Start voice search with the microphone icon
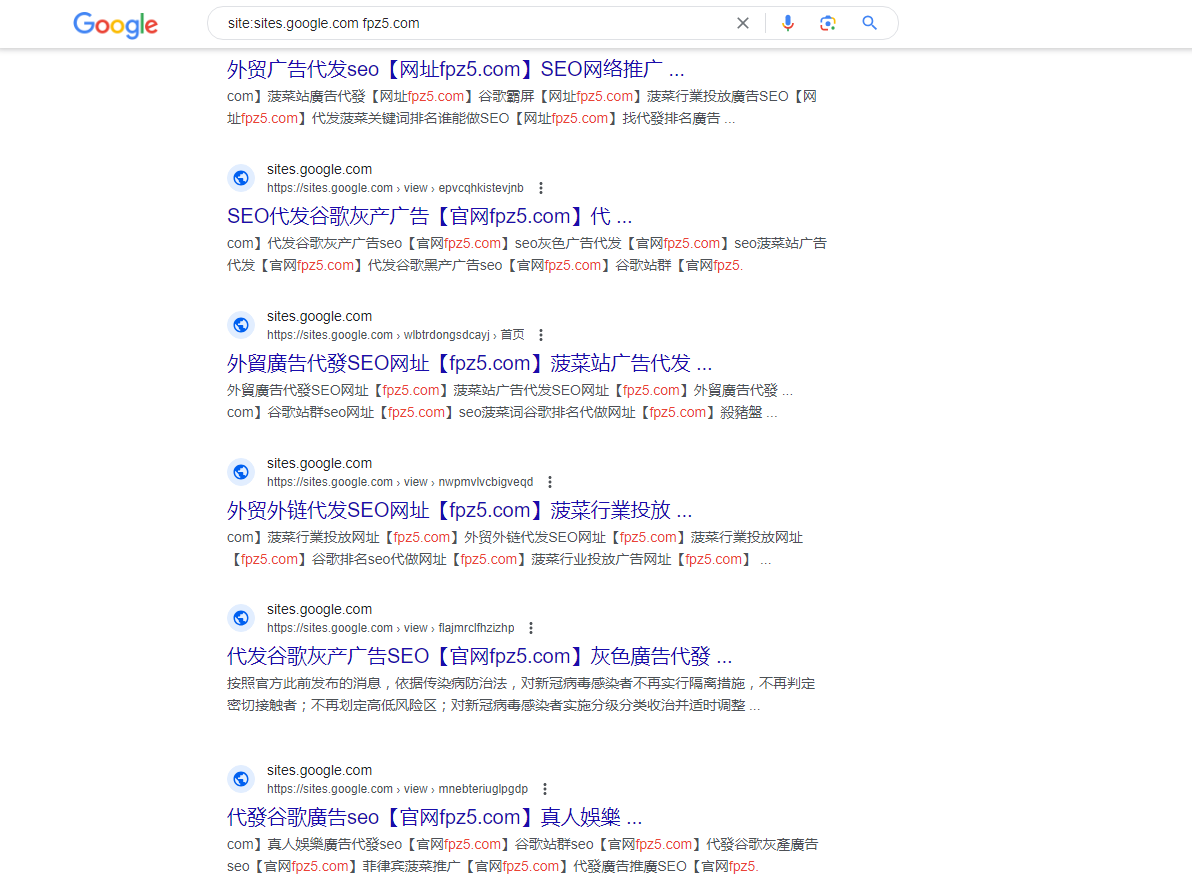1192x896 pixels. point(788,24)
